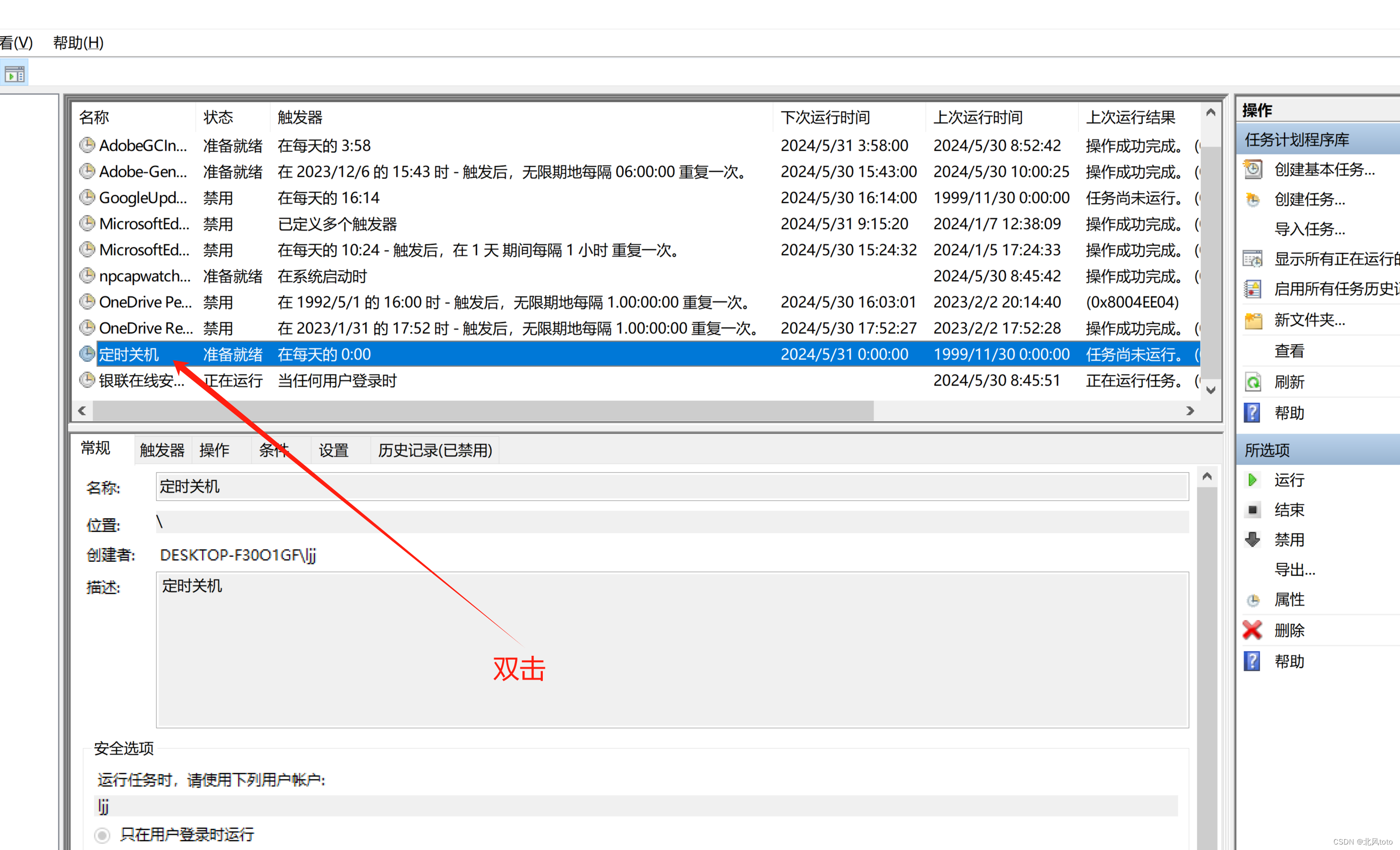
Task: Click the help icon under 所选项
Action: pyautogui.click(x=1253, y=661)
